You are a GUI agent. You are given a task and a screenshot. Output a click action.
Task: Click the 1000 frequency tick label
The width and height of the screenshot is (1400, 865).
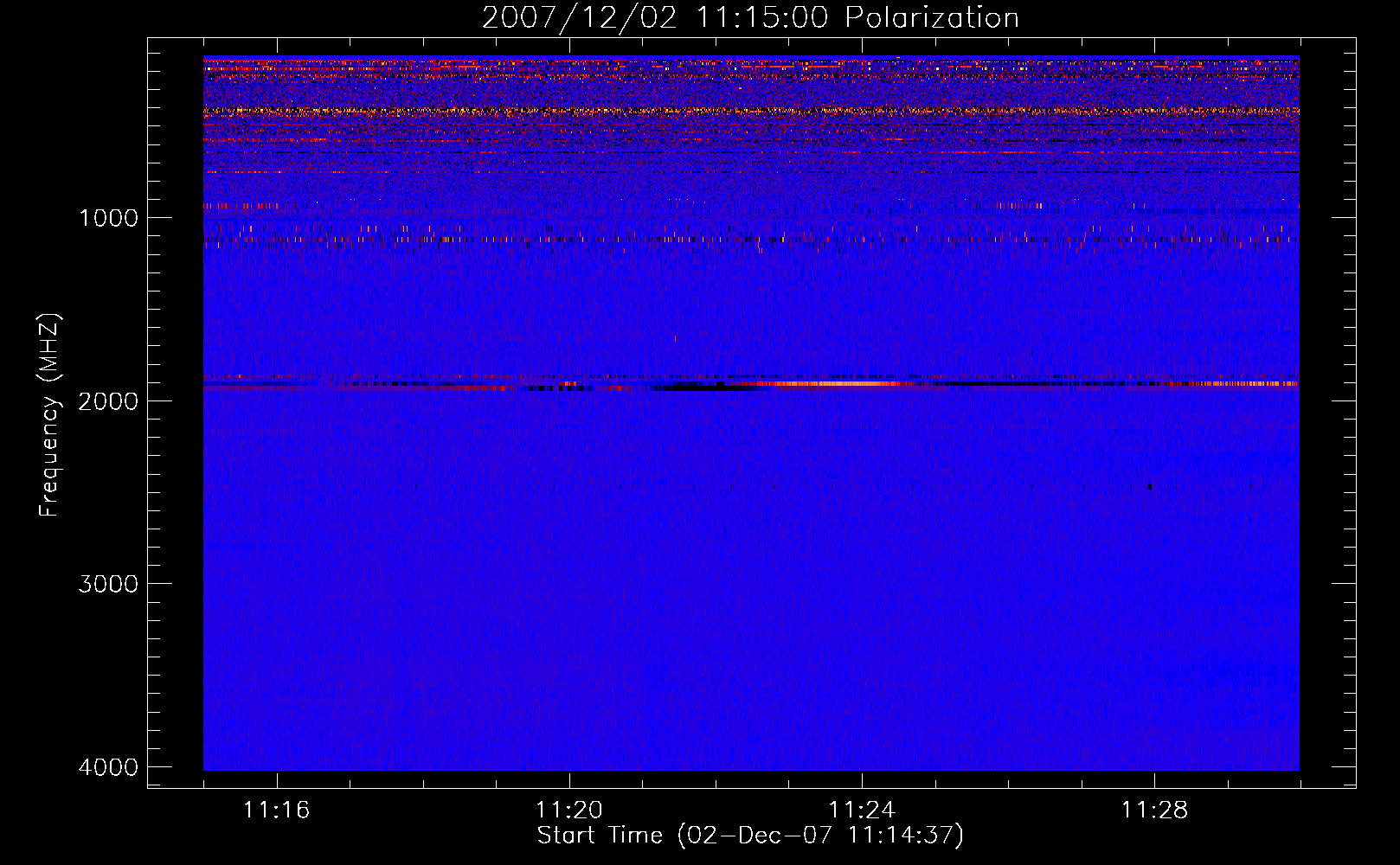(108, 217)
